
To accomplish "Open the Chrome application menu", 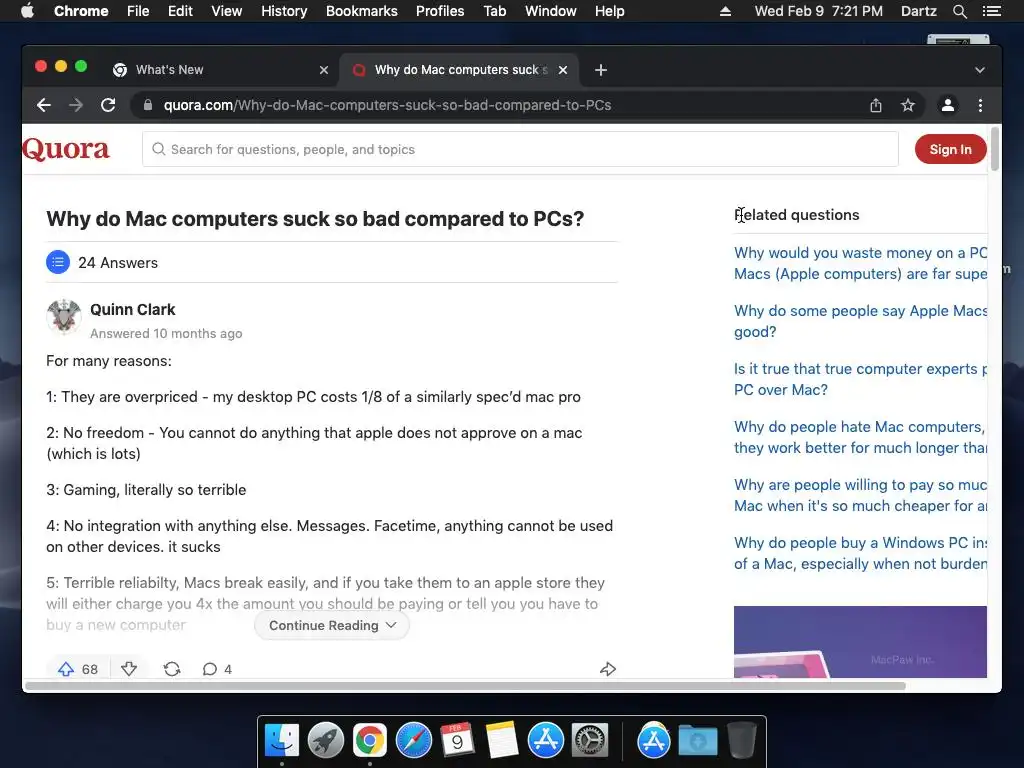I will pos(81,11).
